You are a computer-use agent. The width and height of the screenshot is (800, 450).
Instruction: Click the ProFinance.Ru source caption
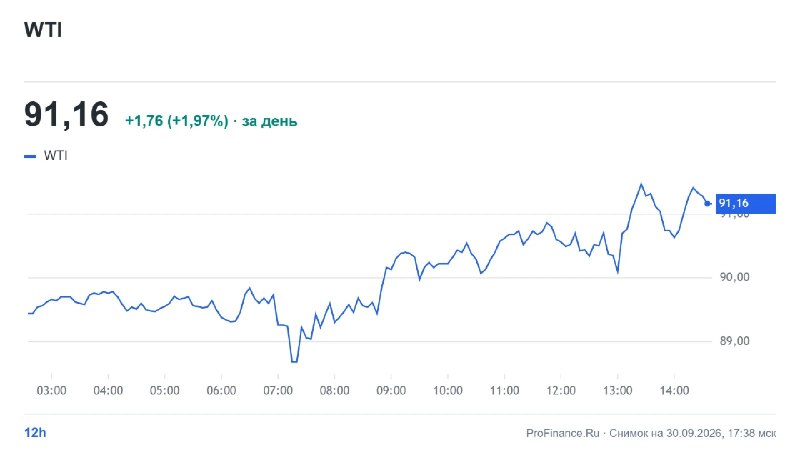[x=563, y=433]
